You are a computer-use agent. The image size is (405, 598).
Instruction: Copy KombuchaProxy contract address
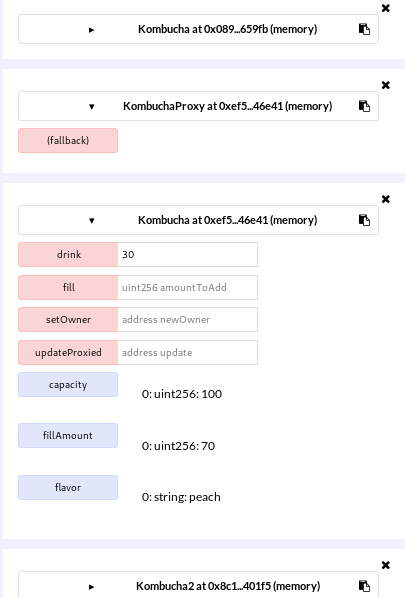(364, 106)
